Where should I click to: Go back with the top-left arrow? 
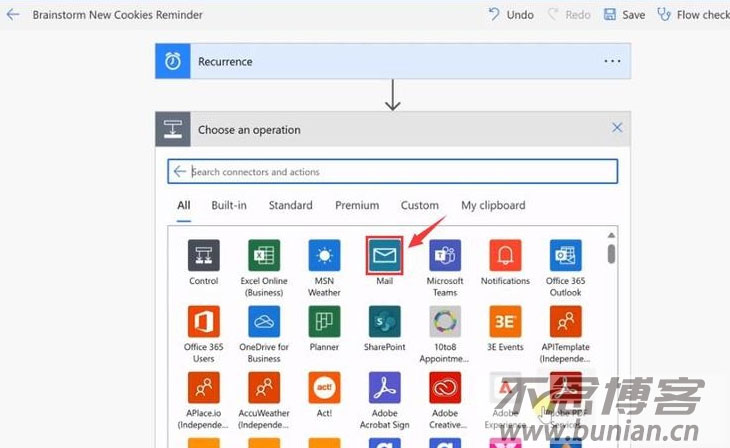(13, 14)
